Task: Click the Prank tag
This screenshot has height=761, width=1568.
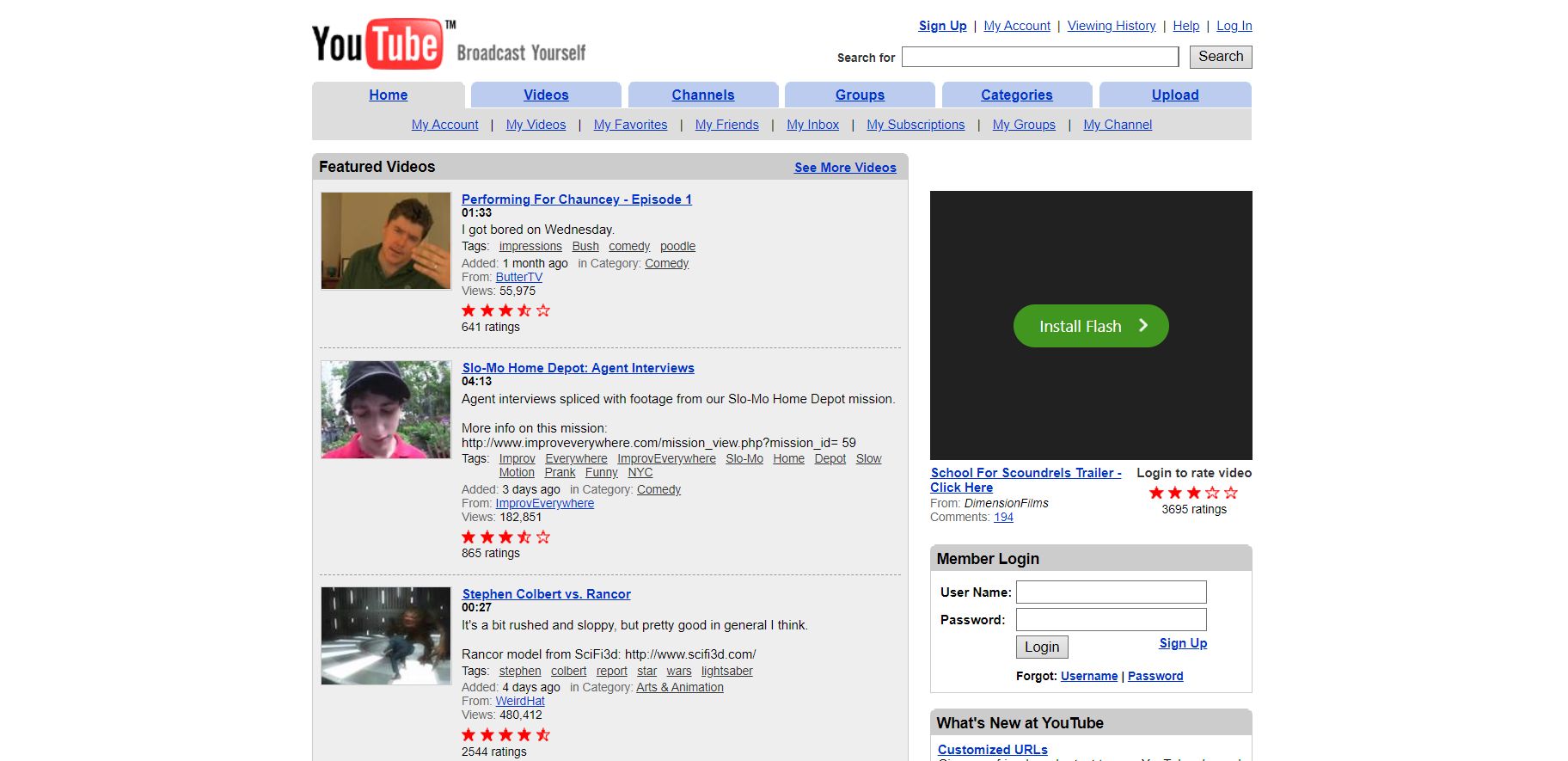Action: click(x=560, y=473)
